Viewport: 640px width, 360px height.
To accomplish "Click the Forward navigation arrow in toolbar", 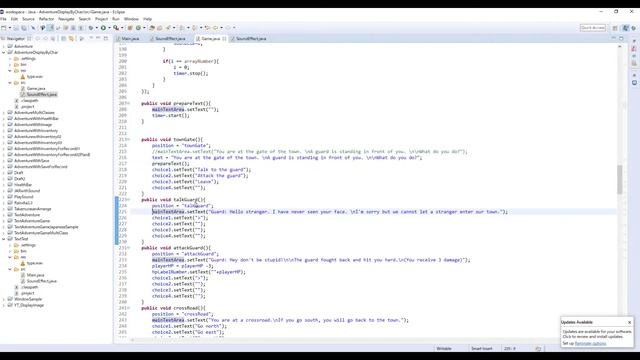I will [228, 28].
